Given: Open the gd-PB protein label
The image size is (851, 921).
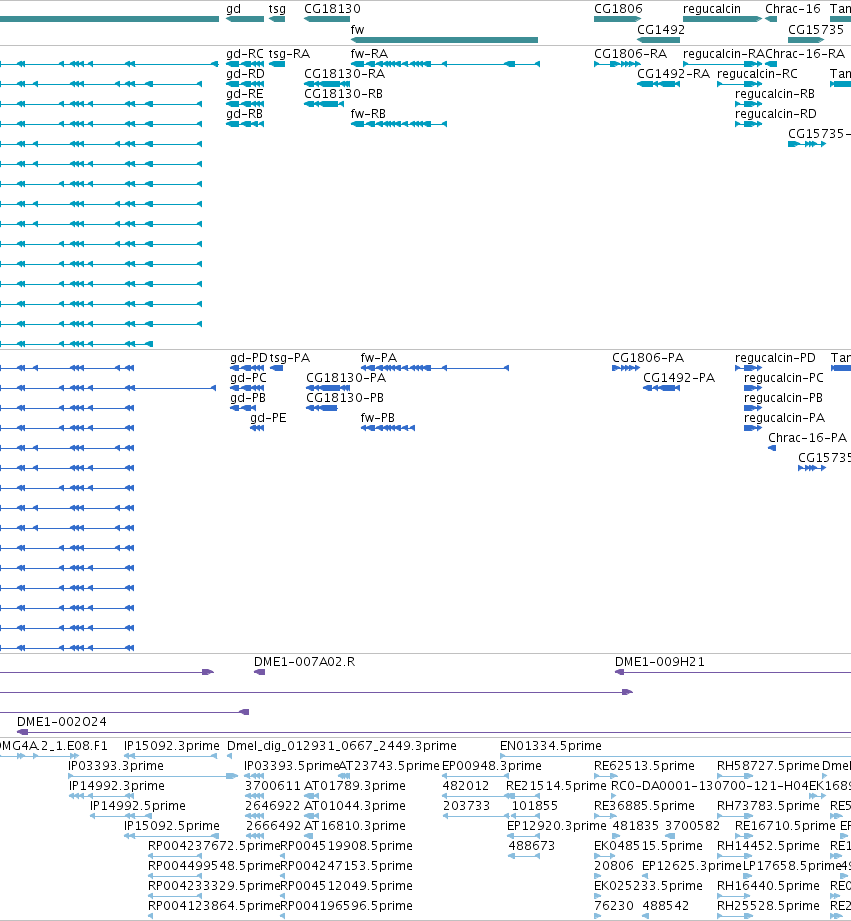Looking at the screenshot, I should [248, 398].
